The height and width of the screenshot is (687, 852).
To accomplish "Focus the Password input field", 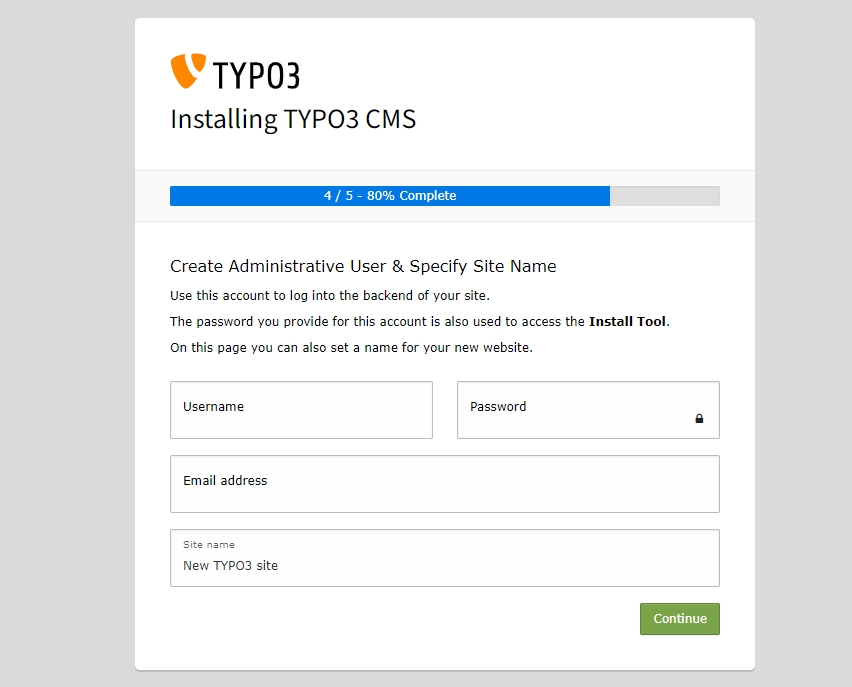I will click(575, 410).
